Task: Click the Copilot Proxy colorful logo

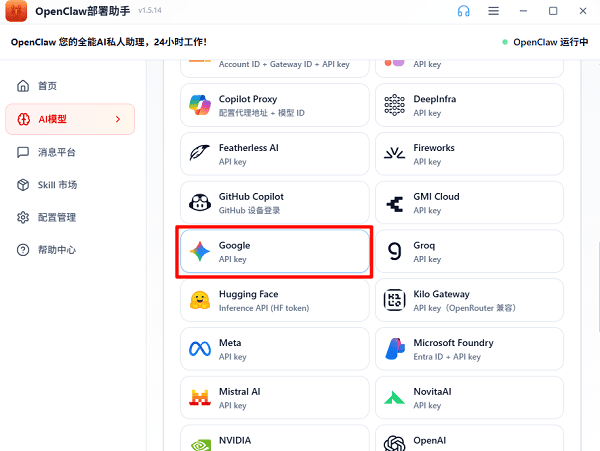Action: click(x=200, y=105)
